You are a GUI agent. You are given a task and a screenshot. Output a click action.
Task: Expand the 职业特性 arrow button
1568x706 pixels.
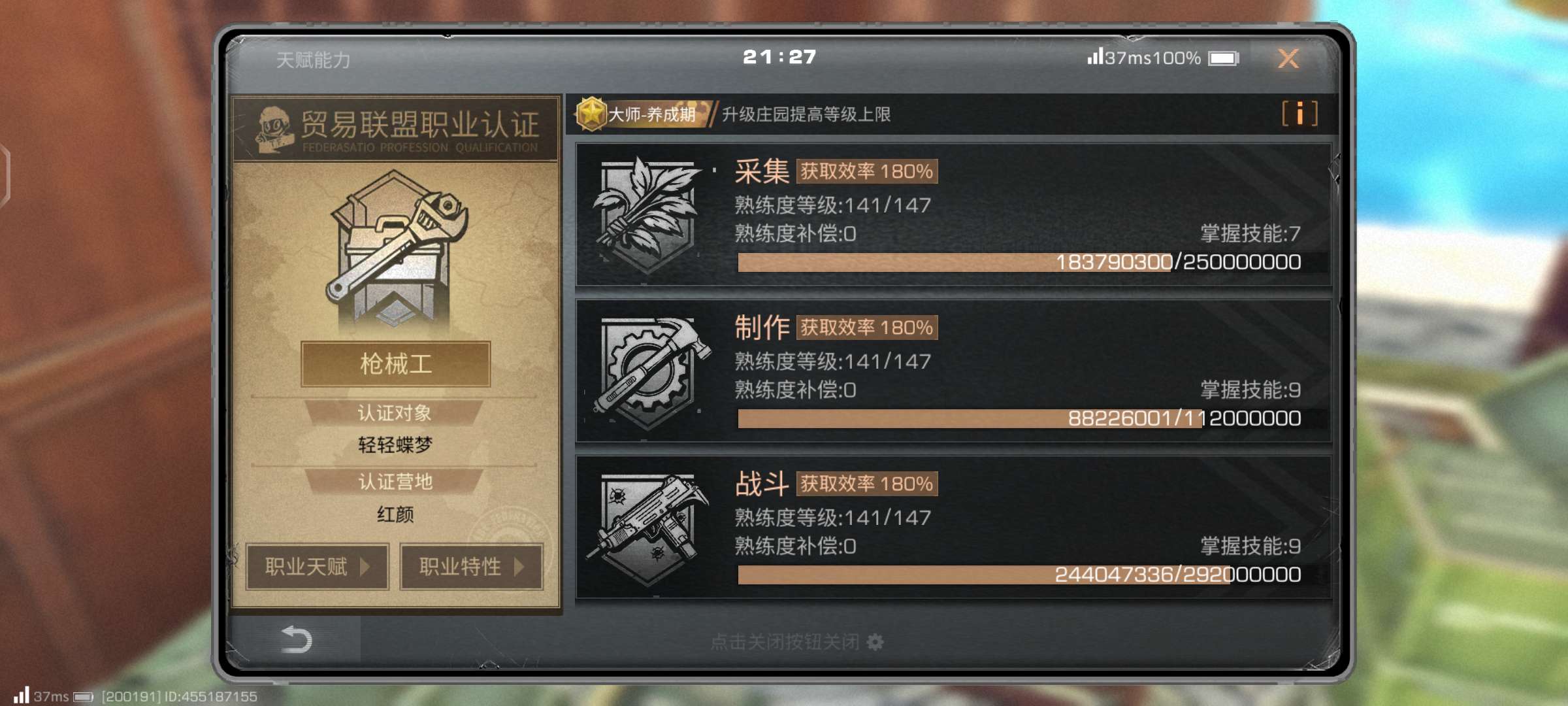pyautogui.click(x=471, y=567)
